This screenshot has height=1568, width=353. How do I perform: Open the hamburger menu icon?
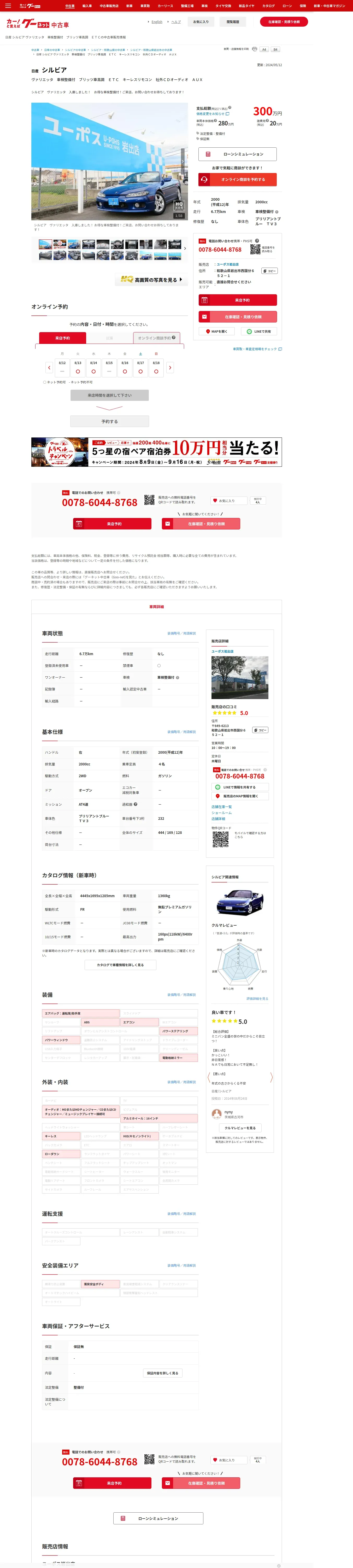tap(8, 5)
